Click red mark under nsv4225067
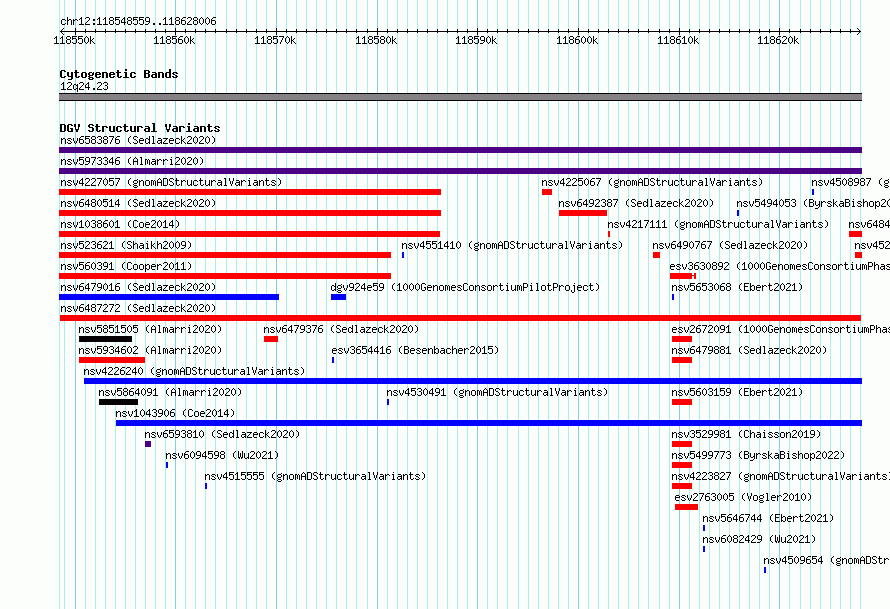This screenshot has height=609, width=890. pyautogui.click(x=547, y=192)
